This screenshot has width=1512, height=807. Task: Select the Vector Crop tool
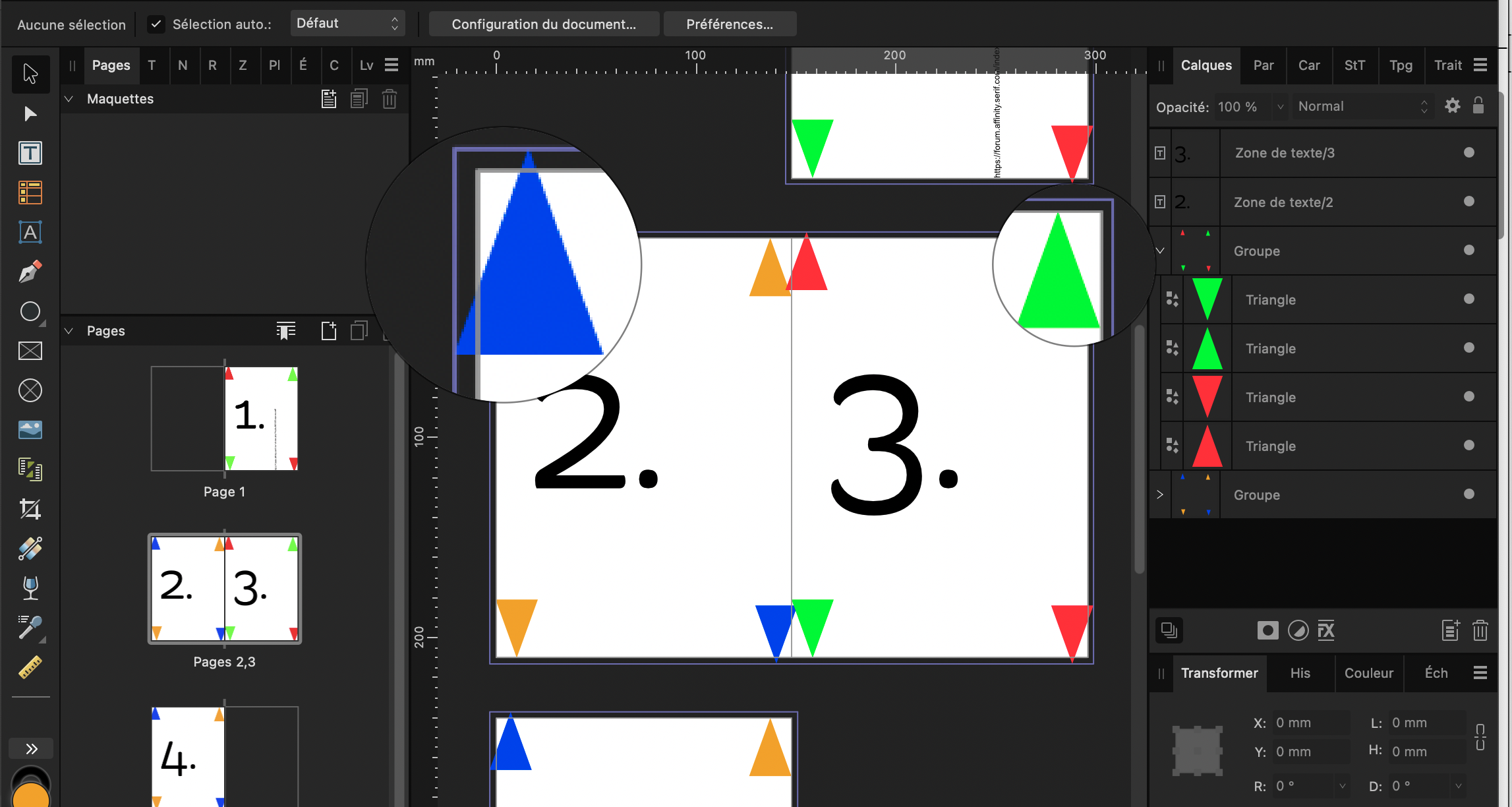[30, 509]
